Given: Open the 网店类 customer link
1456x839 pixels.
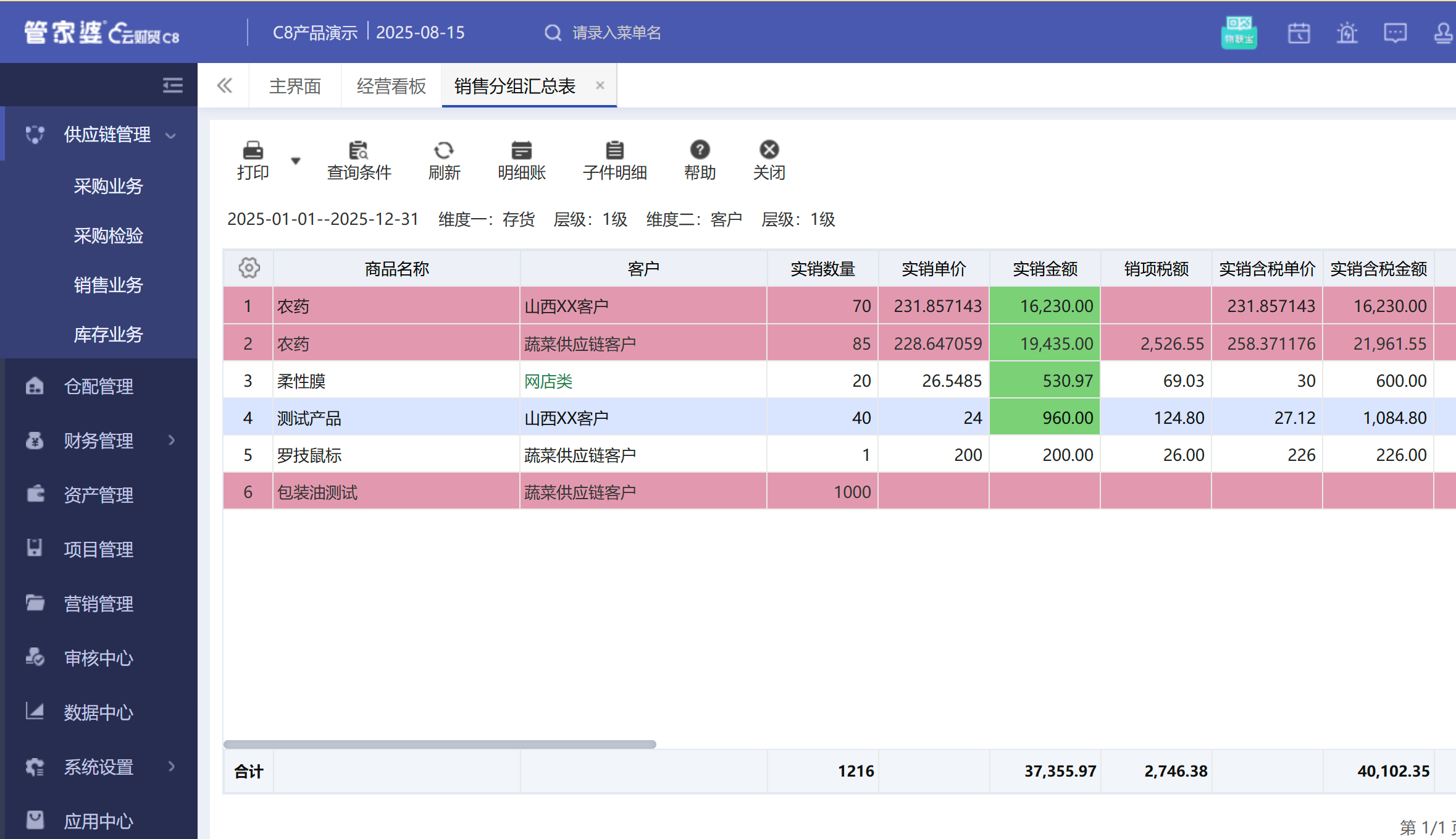Looking at the screenshot, I should (548, 381).
